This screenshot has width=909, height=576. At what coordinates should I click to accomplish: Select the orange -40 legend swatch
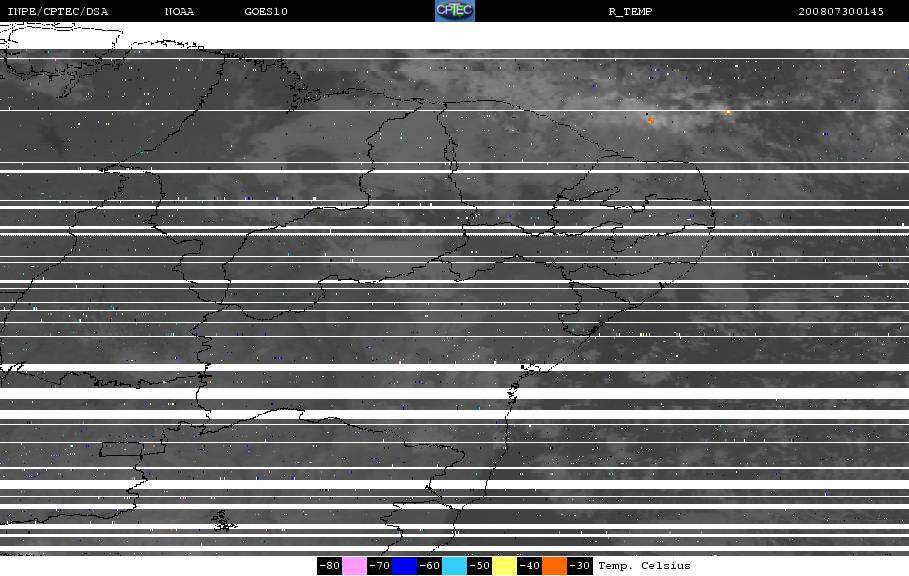(x=554, y=566)
